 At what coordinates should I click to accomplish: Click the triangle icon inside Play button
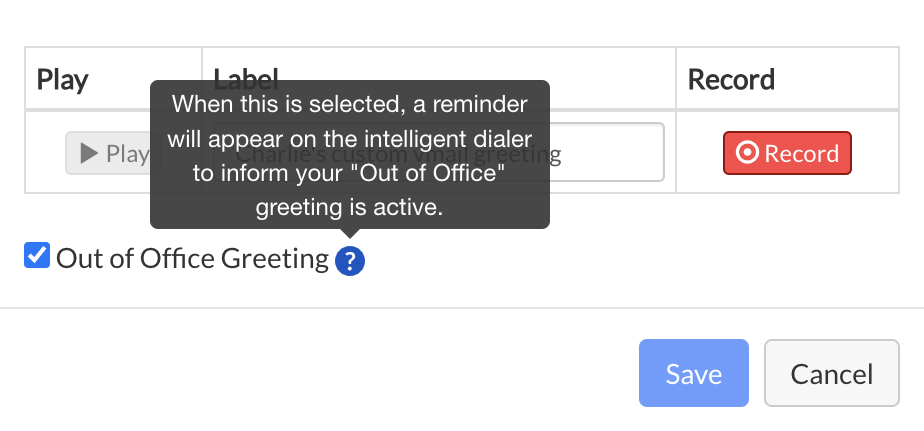[x=89, y=154]
